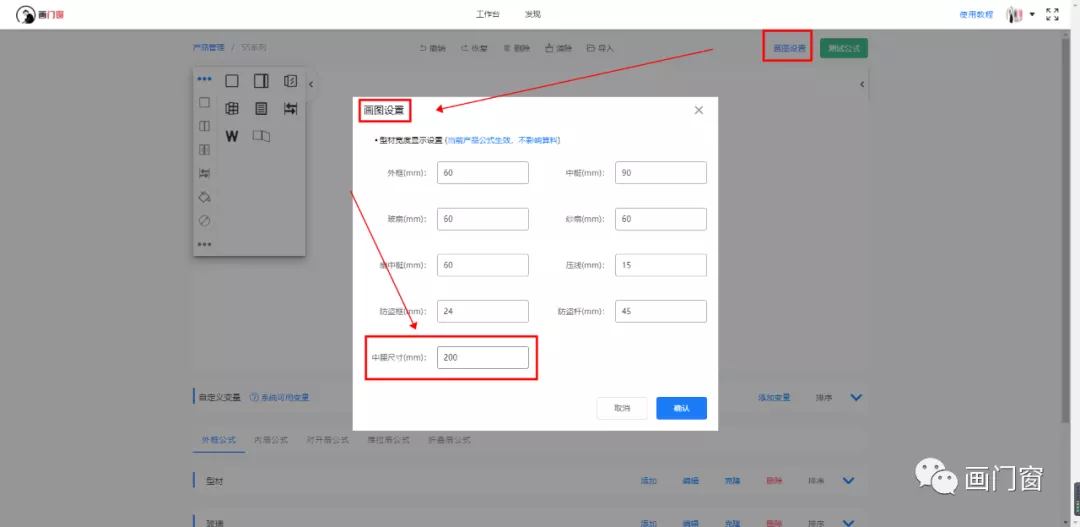This screenshot has height=527, width=1080.
Task: Select the two-pane split frame icon in the left toolbar
Action: [204, 126]
